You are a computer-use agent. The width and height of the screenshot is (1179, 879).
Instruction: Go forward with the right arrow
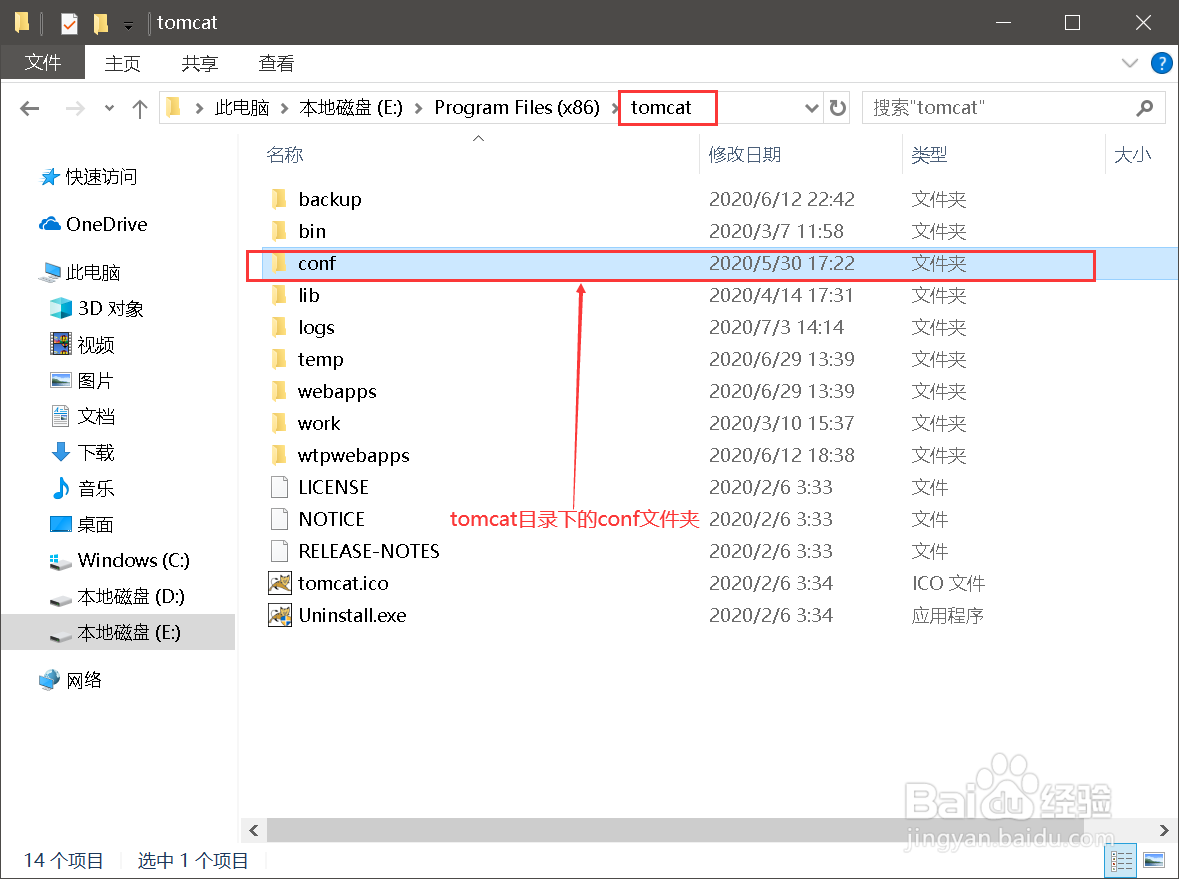[x=75, y=108]
